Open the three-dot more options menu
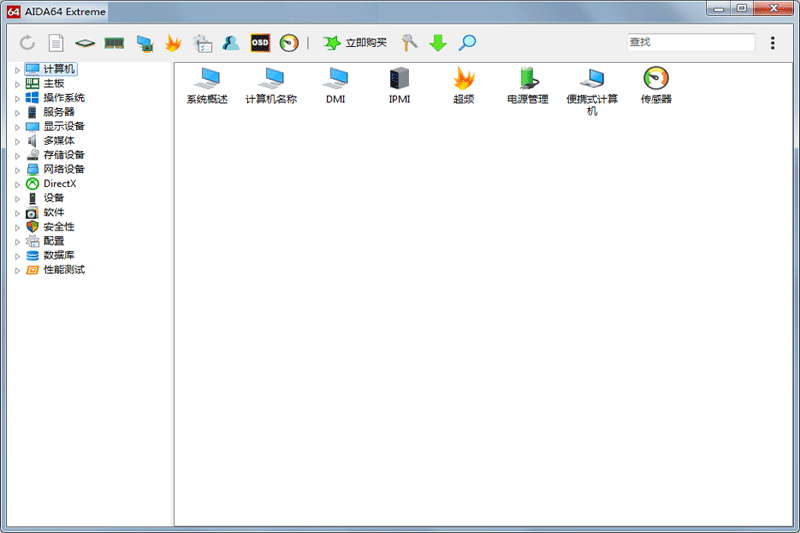The width and height of the screenshot is (800, 533). pyautogui.click(x=773, y=43)
